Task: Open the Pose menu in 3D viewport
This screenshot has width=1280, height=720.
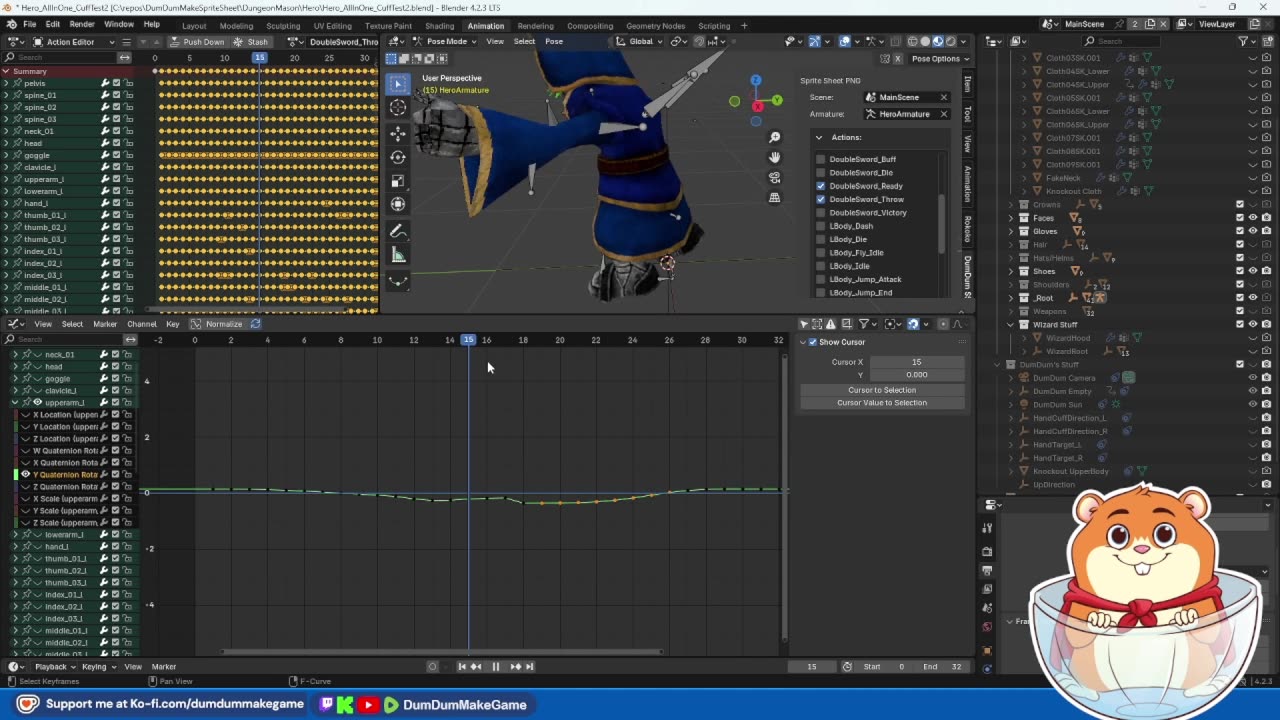Action: 553,42
